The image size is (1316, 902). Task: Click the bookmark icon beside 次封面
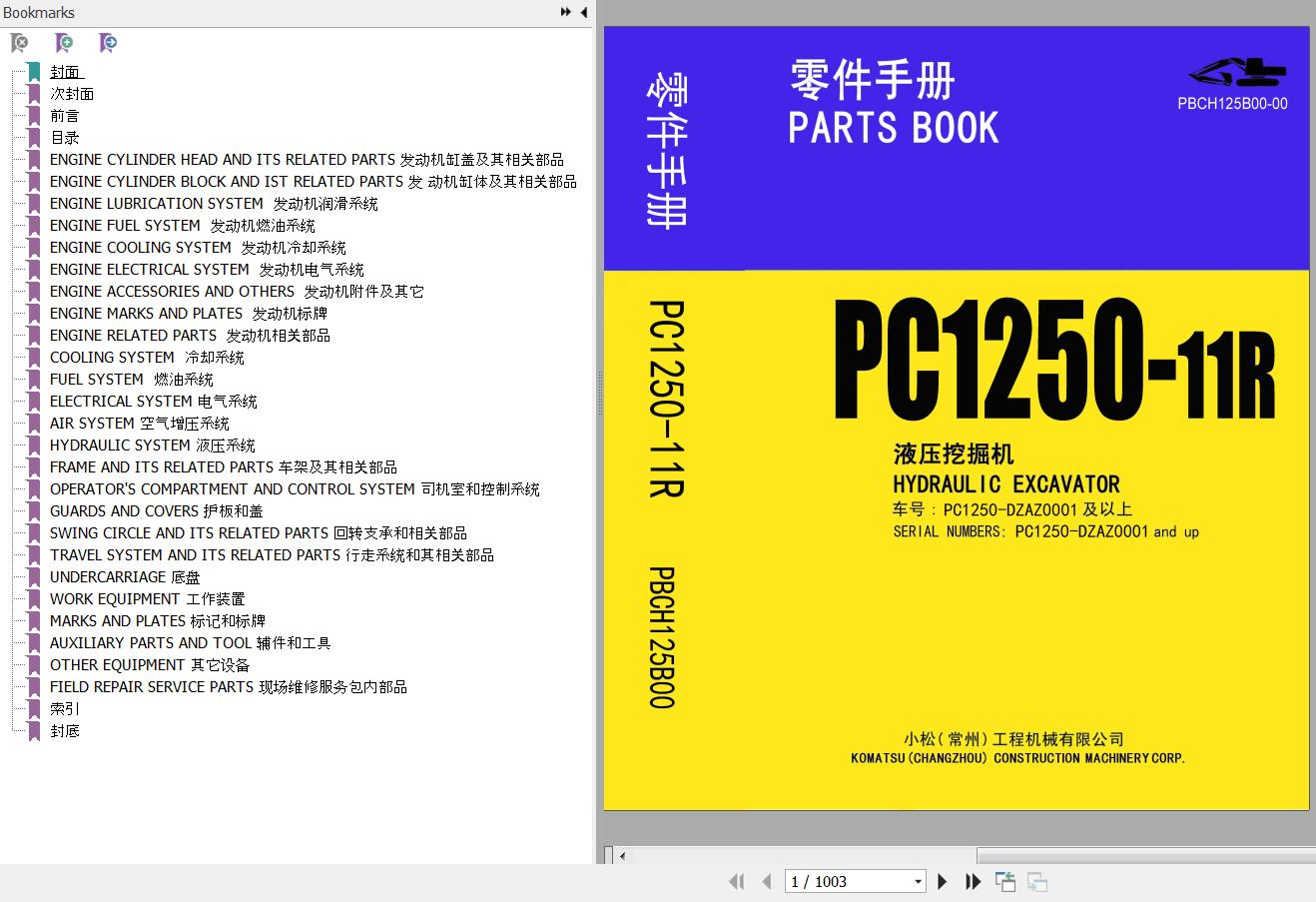[x=34, y=94]
